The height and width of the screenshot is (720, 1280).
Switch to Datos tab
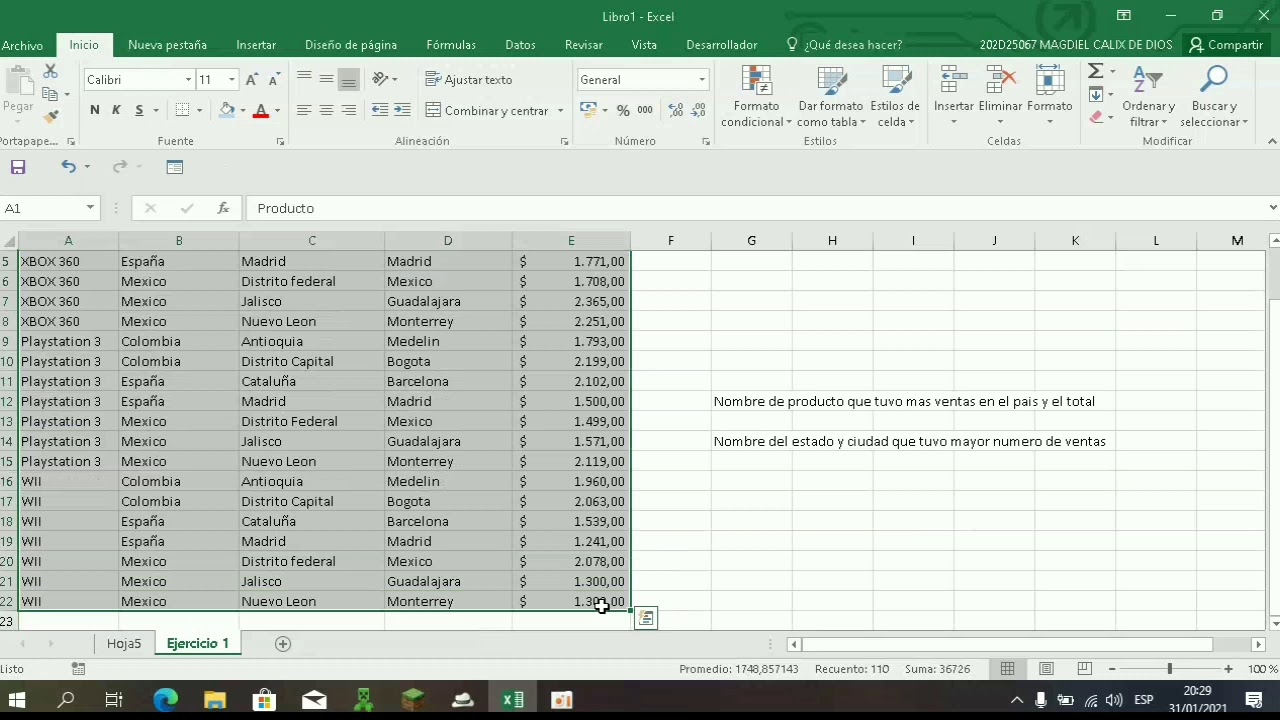(x=520, y=45)
